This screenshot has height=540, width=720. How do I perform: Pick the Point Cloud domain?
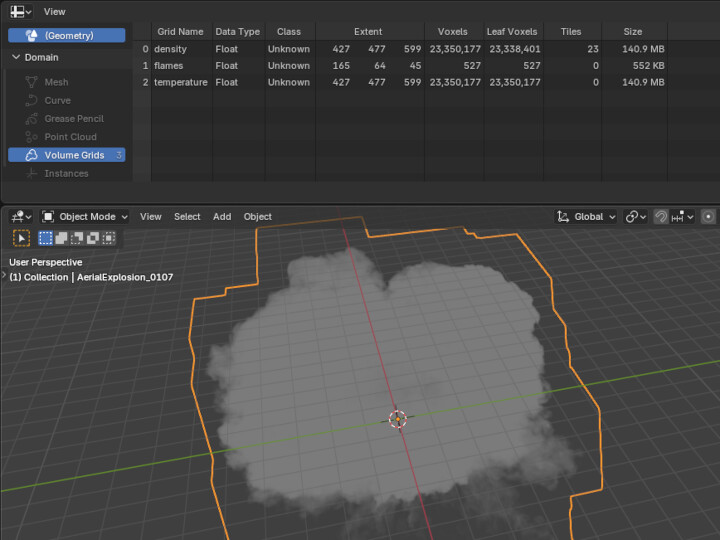pos(70,137)
